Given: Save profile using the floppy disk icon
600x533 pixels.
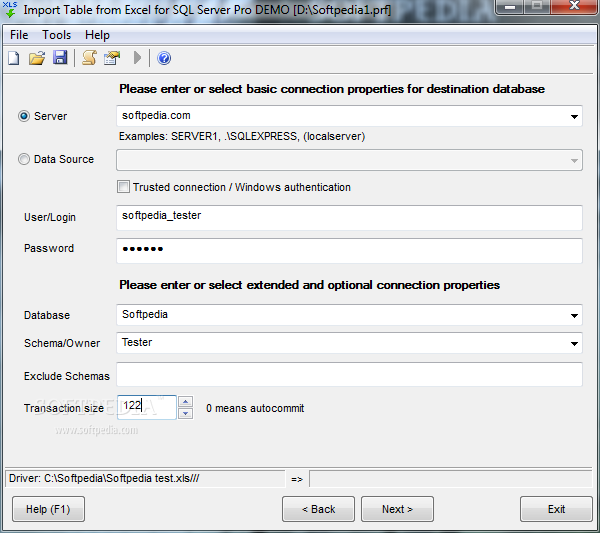Looking at the screenshot, I should pyautogui.click(x=60, y=58).
